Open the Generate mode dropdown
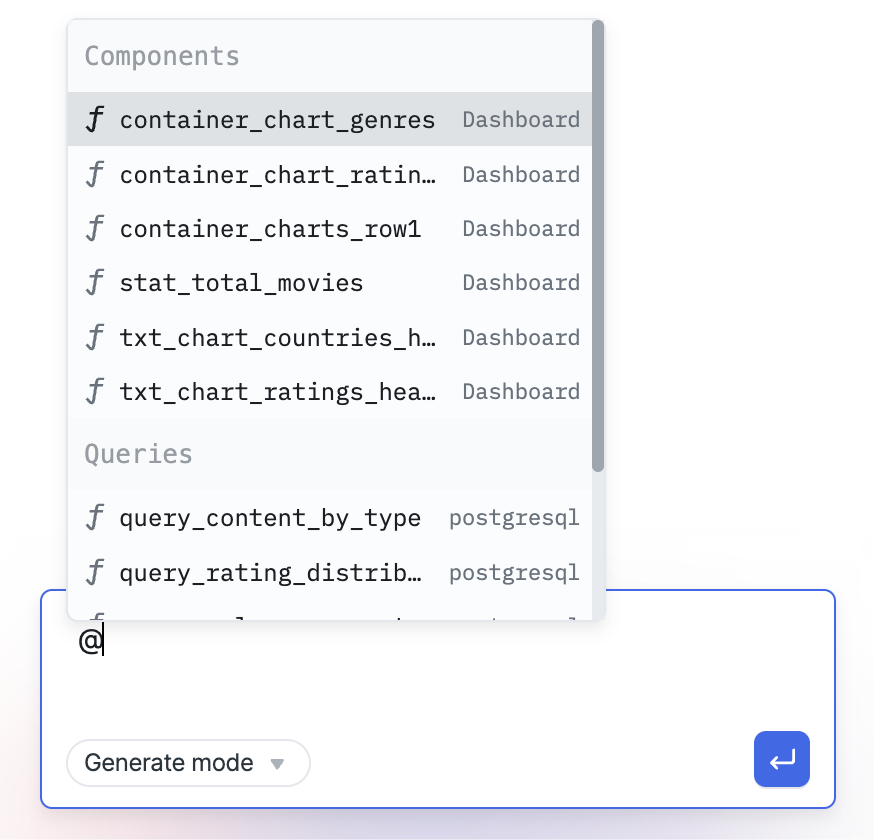Screen dimensions: 874x840 [x=188, y=763]
